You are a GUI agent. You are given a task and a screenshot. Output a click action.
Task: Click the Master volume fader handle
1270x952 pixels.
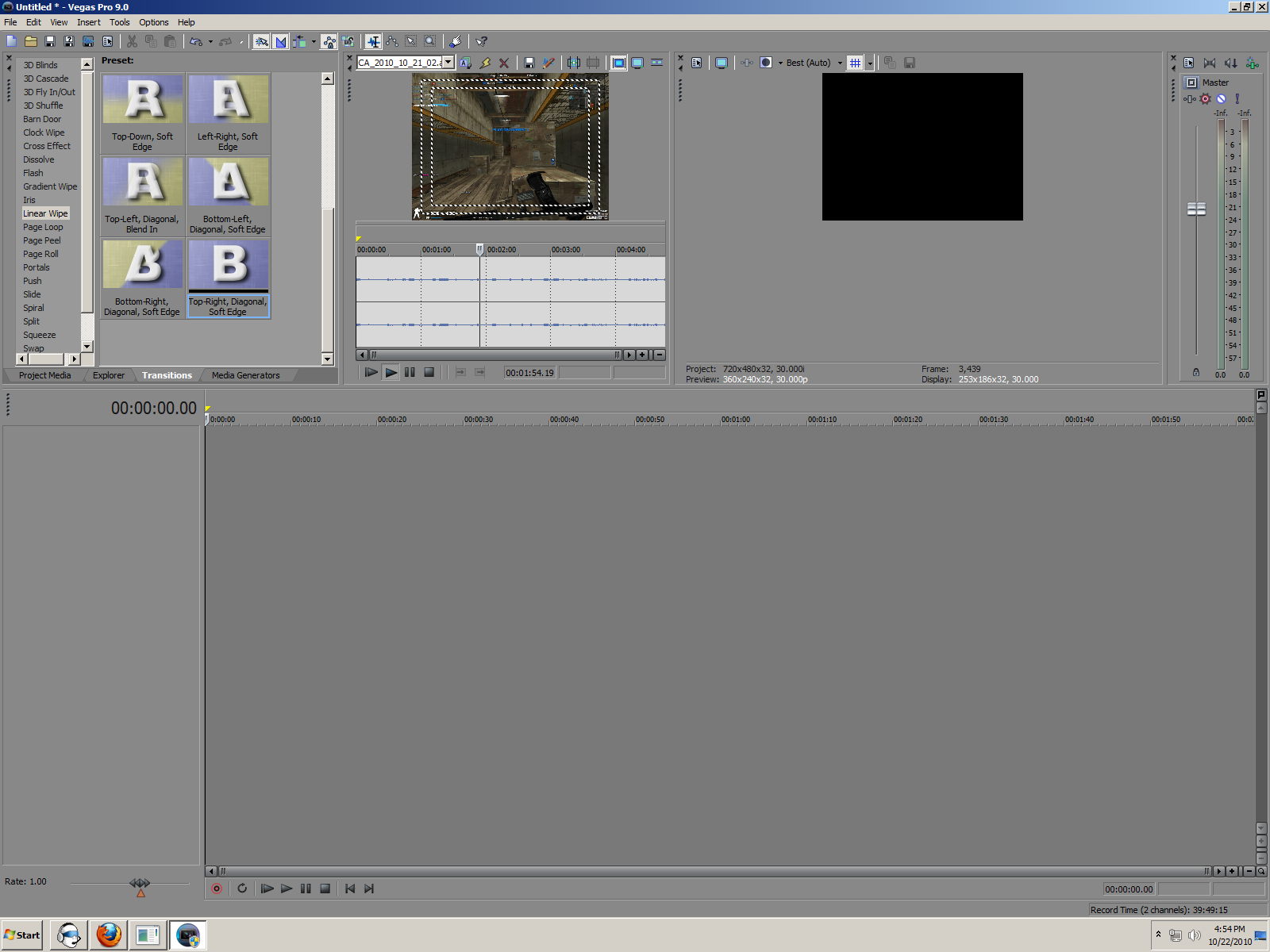pyautogui.click(x=1196, y=209)
